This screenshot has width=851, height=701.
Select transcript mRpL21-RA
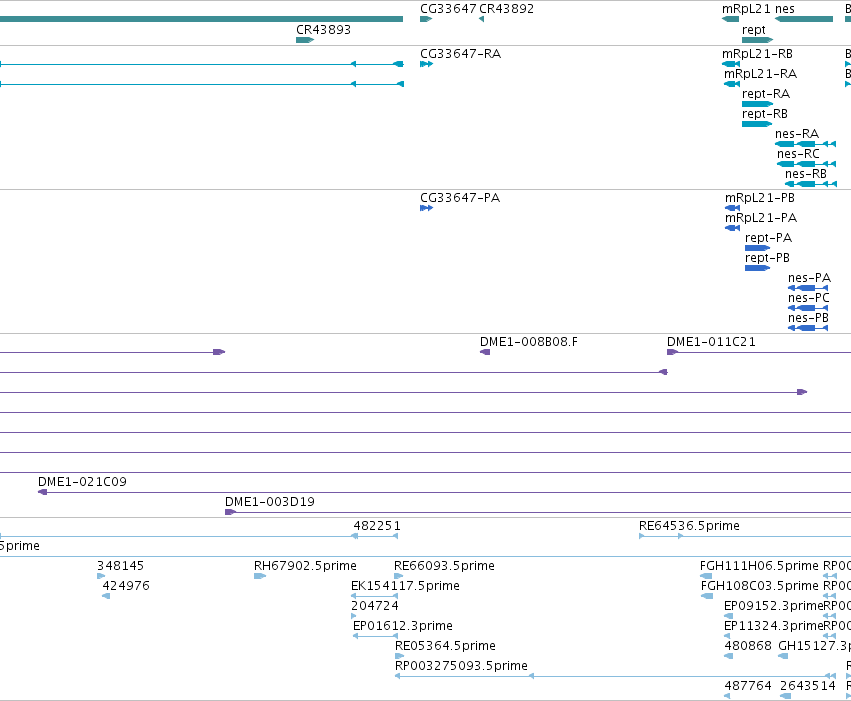click(x=760, y=74)
